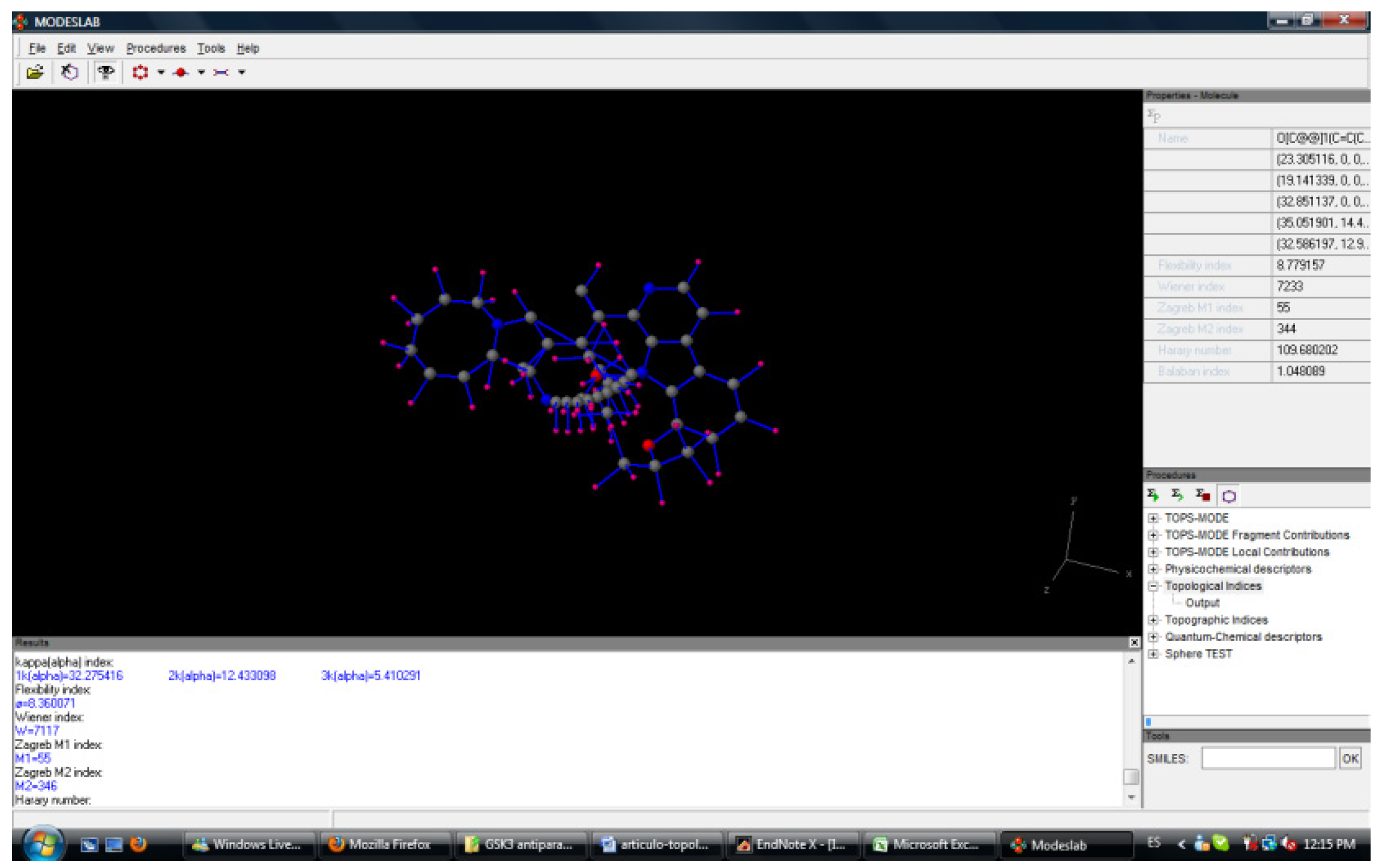The height and width of the screenshot is (868, 1379).
Task: Open the View menu
Action: tap(100, 48)
